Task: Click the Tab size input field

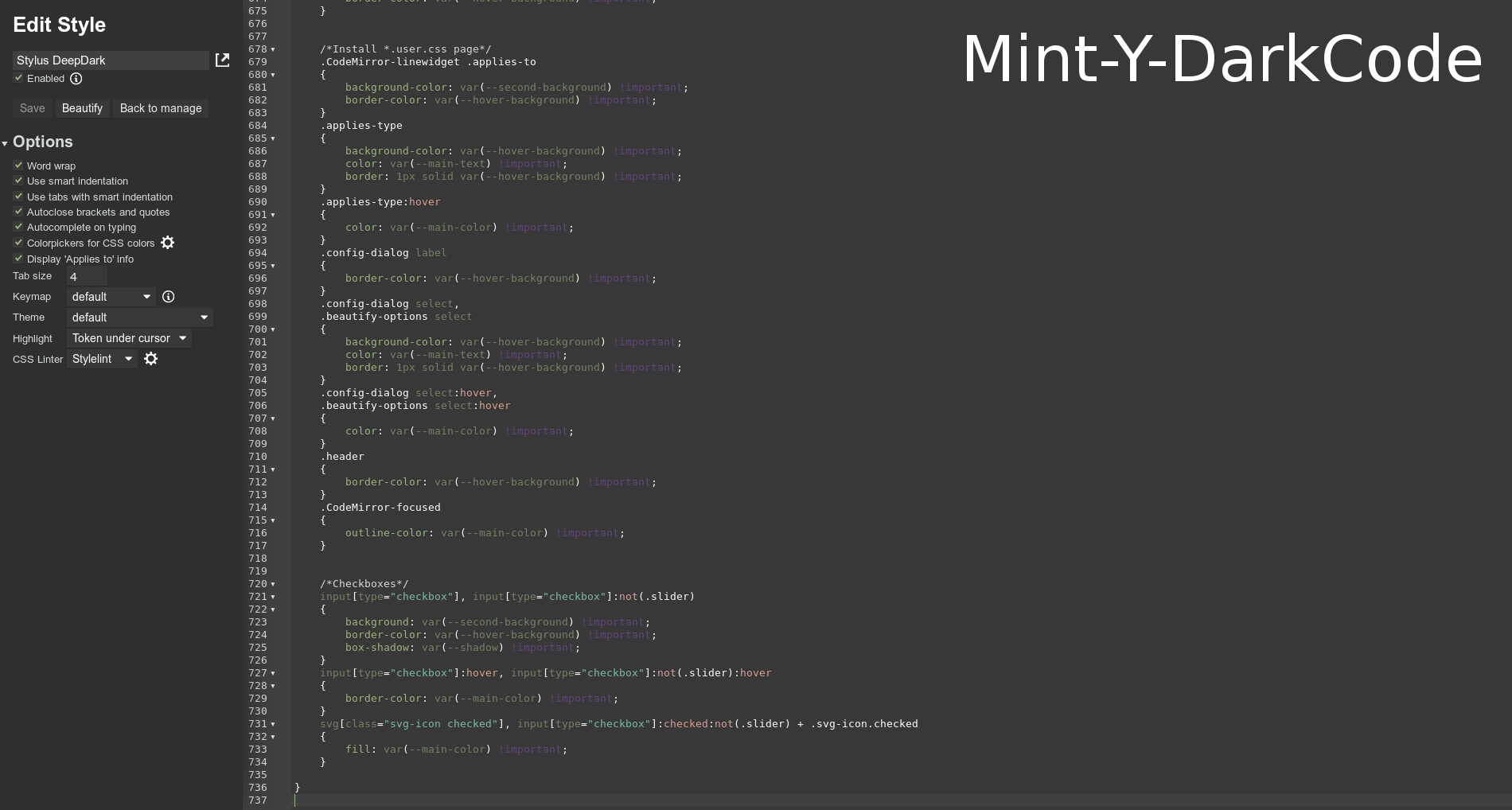Action: point(86,276)
